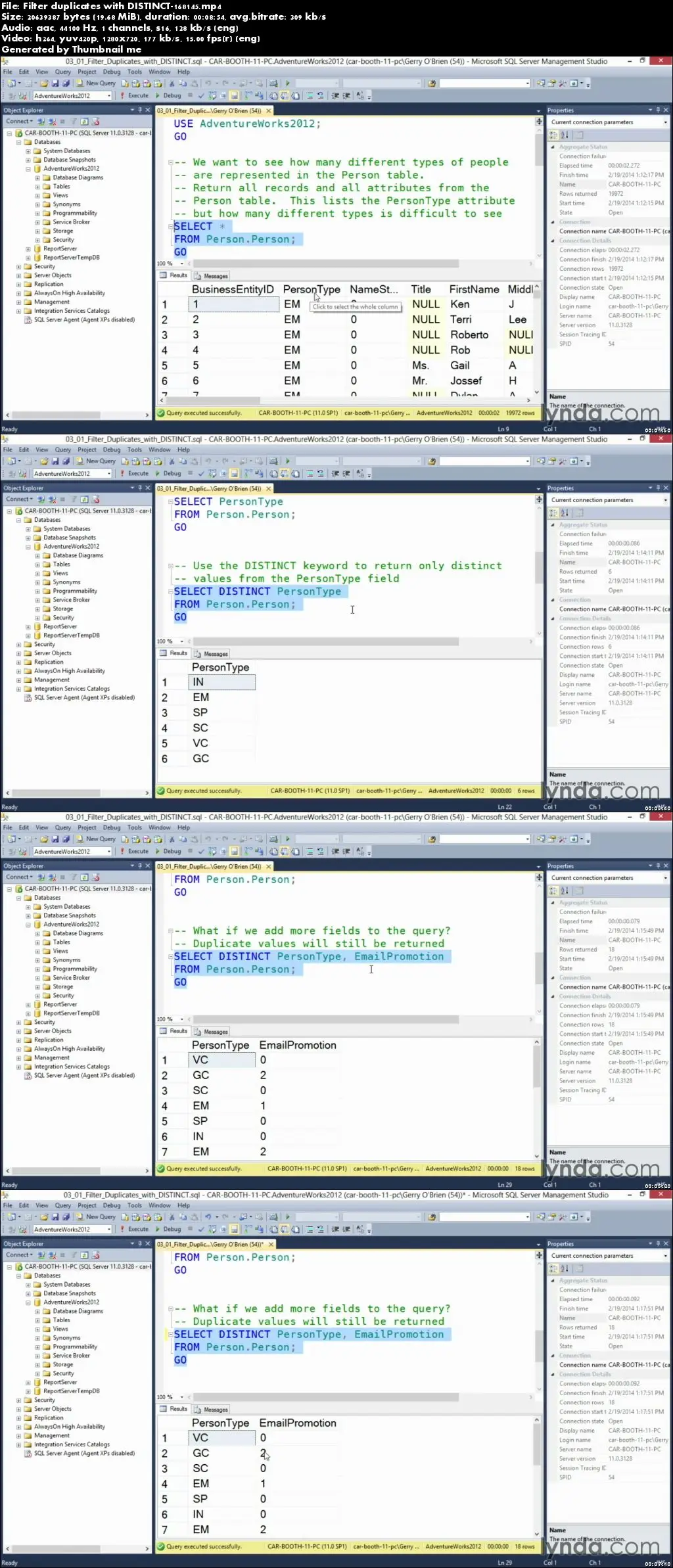
Task: Click the Save icon in the first frame toolbar
Action: tap(55, 83)
